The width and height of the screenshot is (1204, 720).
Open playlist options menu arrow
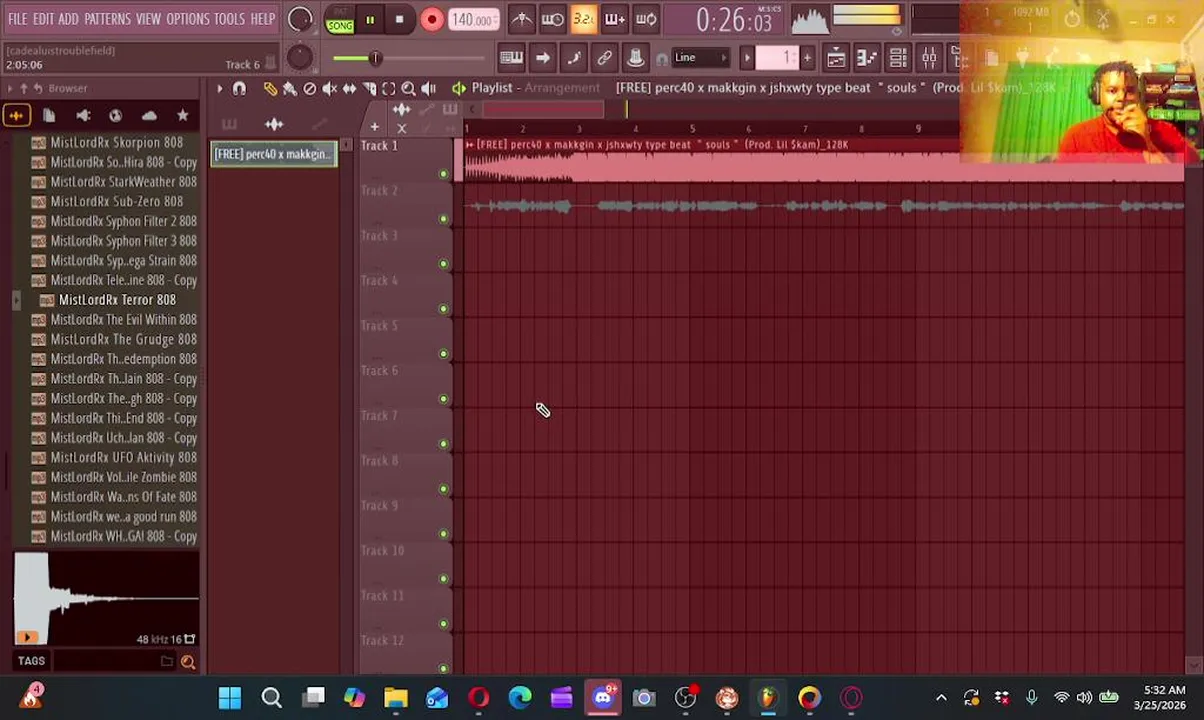pos(219,89)
